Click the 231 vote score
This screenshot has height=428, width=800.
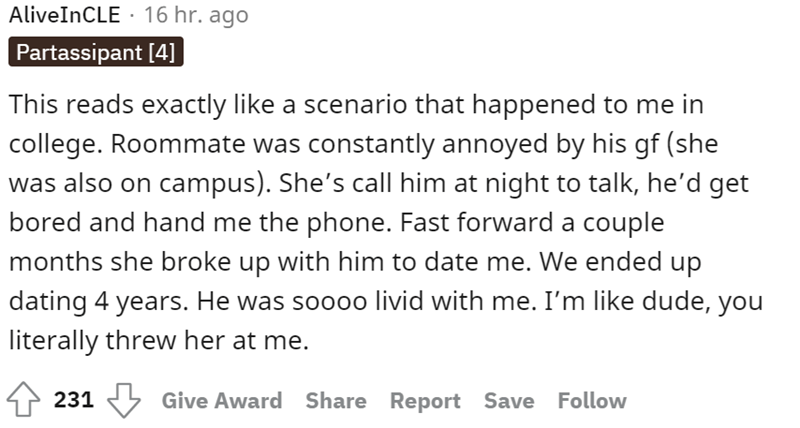73,401
